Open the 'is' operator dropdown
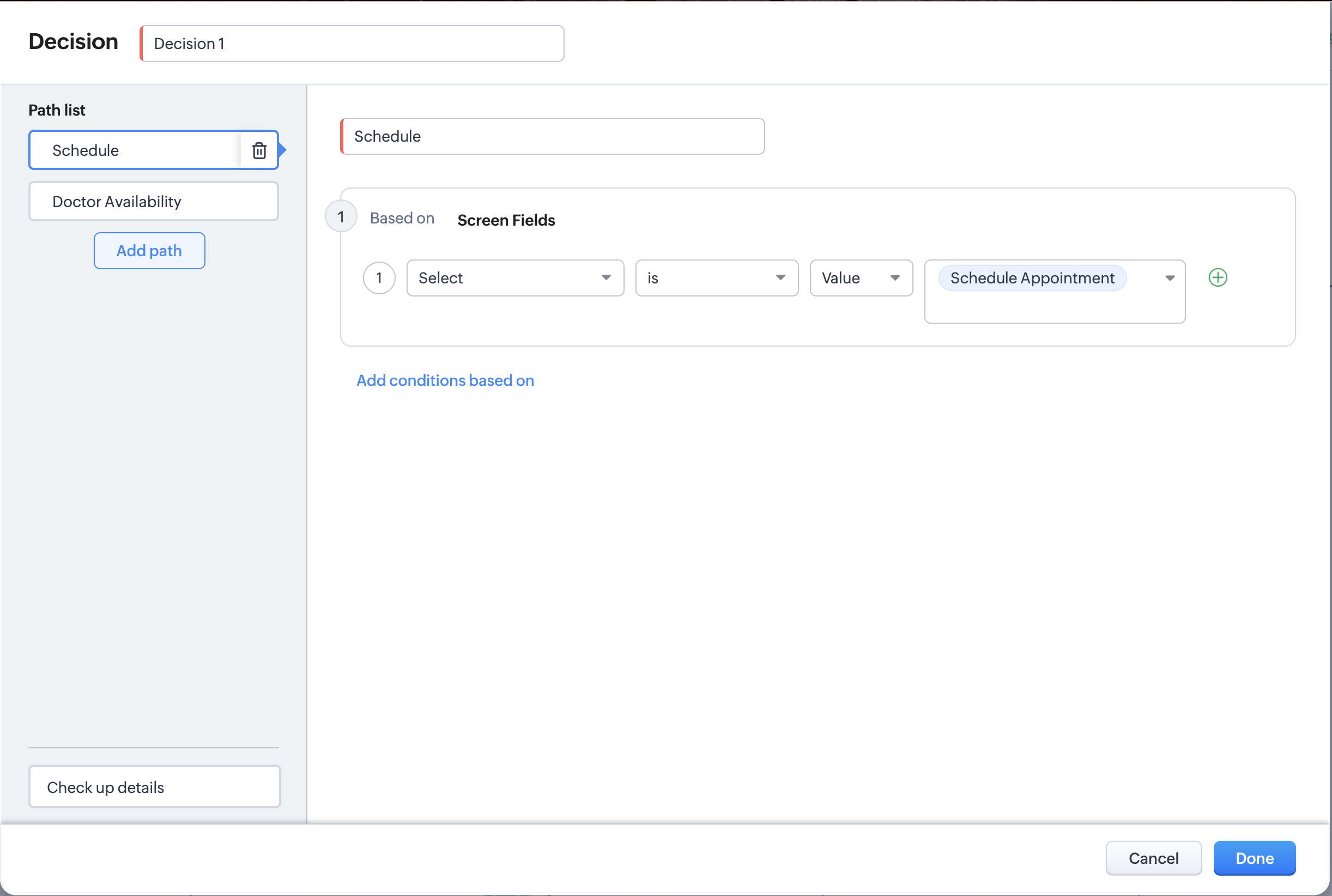The height and width of the screenshot is (896, 1332). [716, 279]
